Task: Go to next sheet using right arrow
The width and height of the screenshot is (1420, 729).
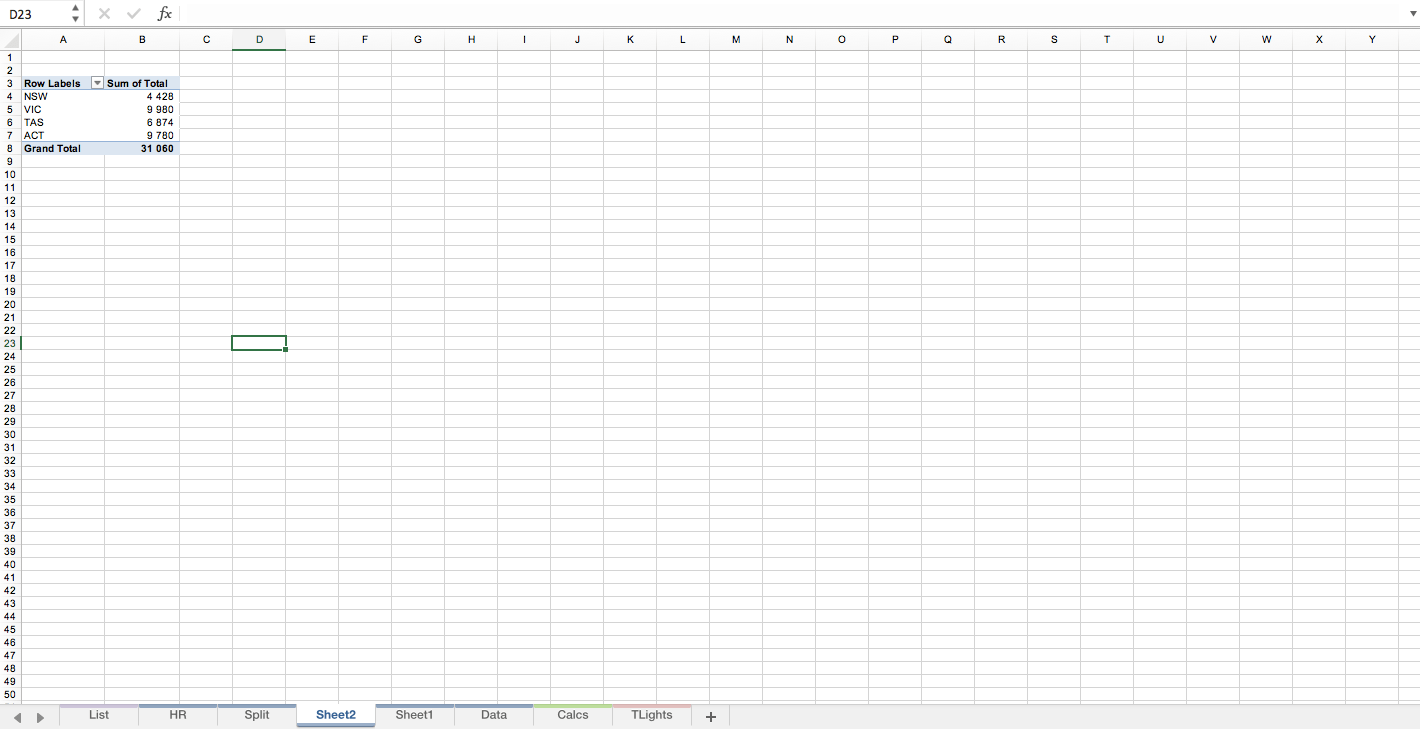Action: [x=40, y=717]
